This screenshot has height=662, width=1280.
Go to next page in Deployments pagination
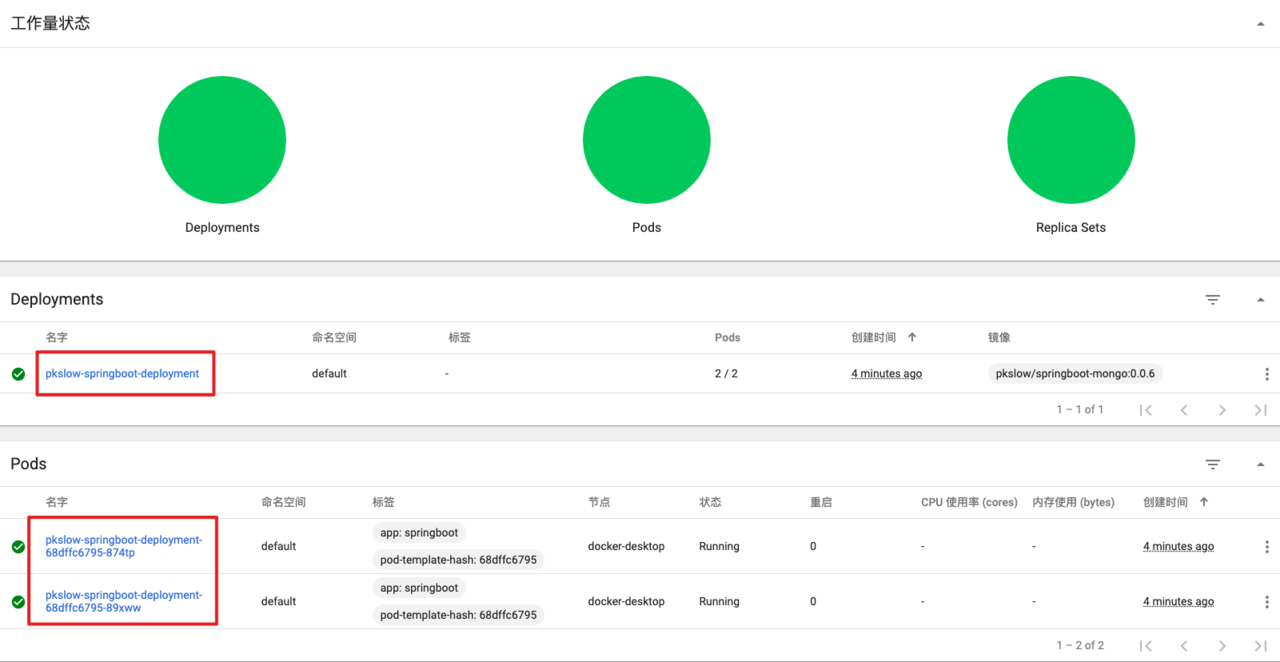click(1222, 410)
